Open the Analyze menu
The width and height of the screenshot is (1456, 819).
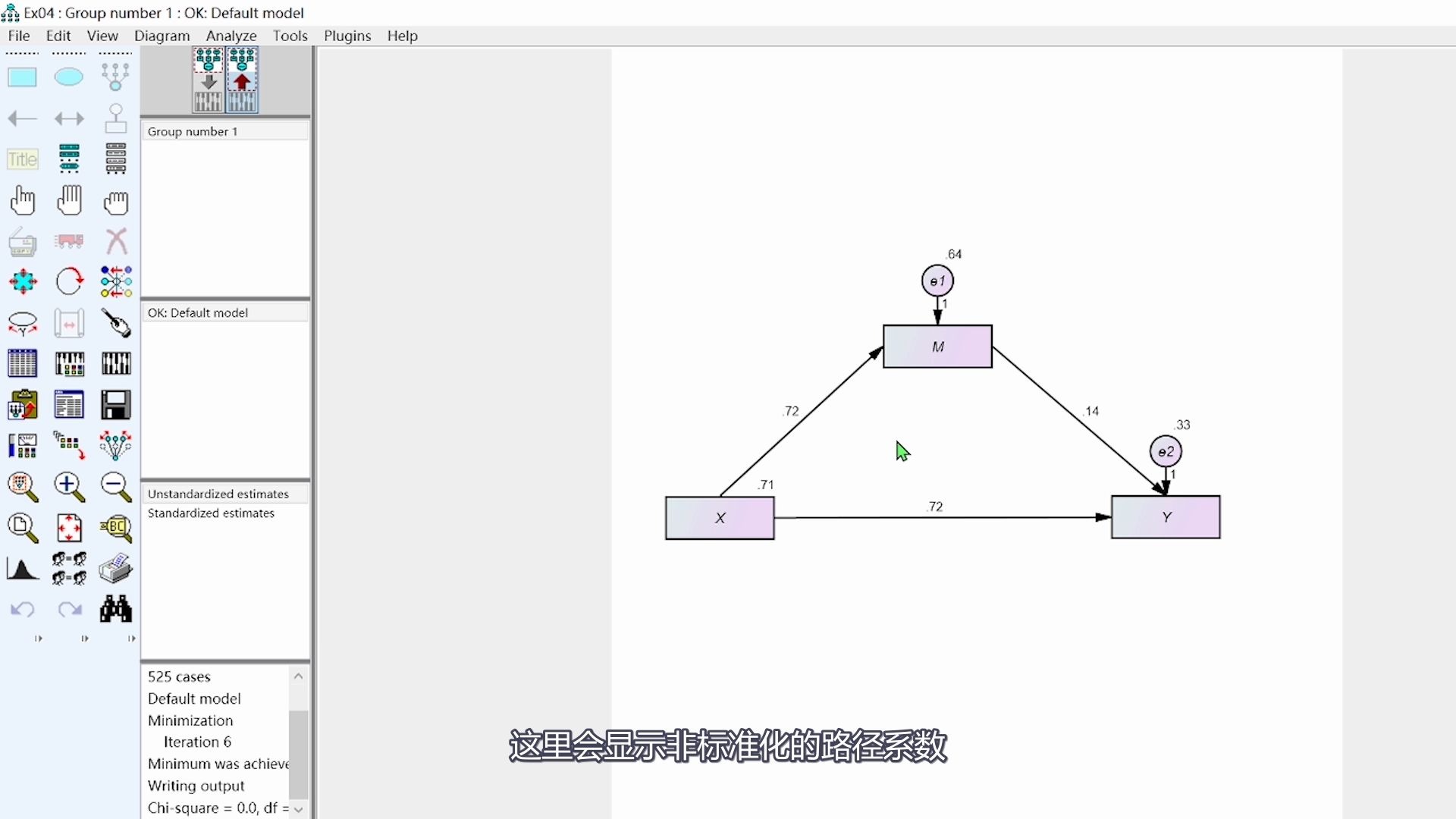(231, 36)
